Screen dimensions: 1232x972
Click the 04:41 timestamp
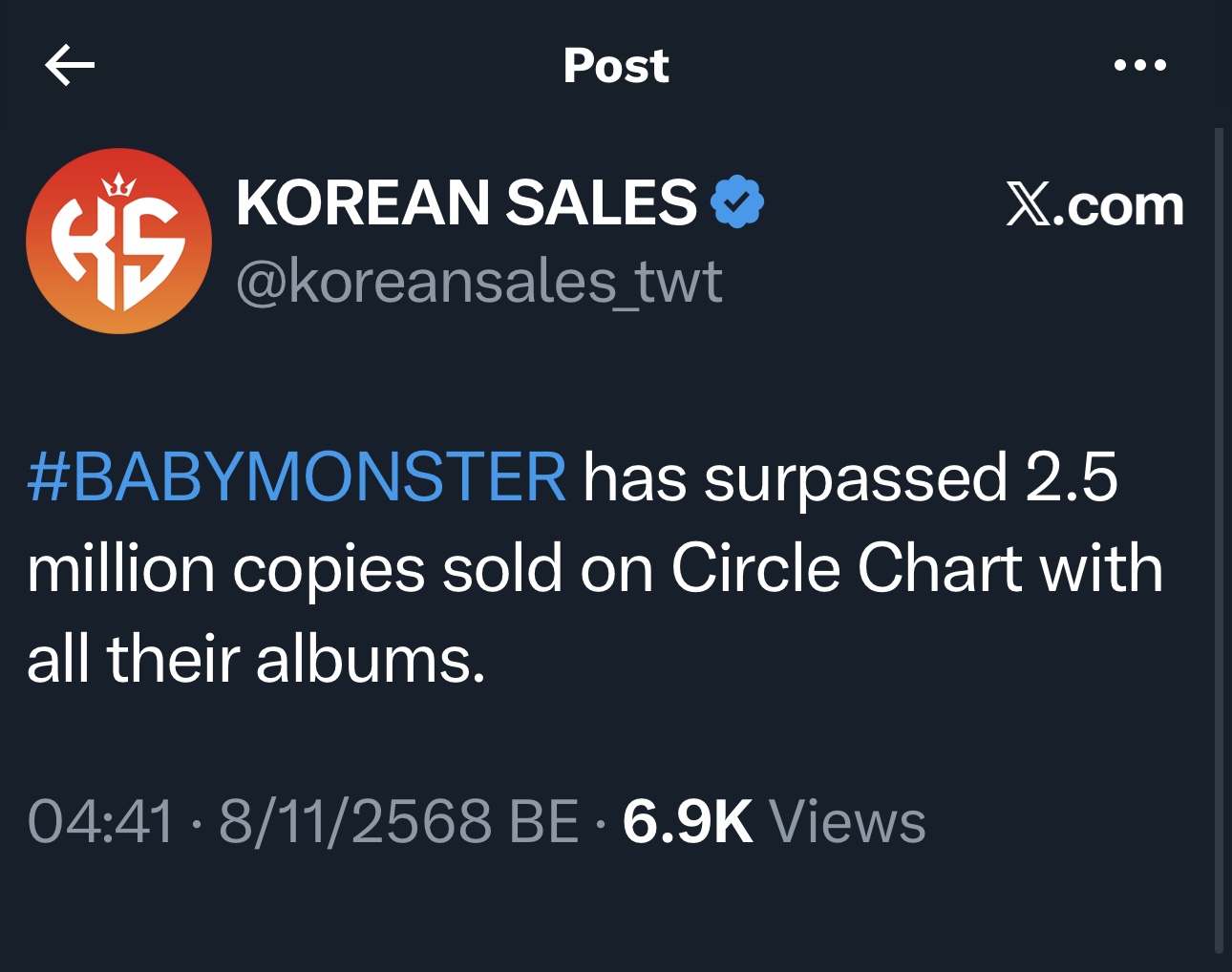(x=101, y=821)
